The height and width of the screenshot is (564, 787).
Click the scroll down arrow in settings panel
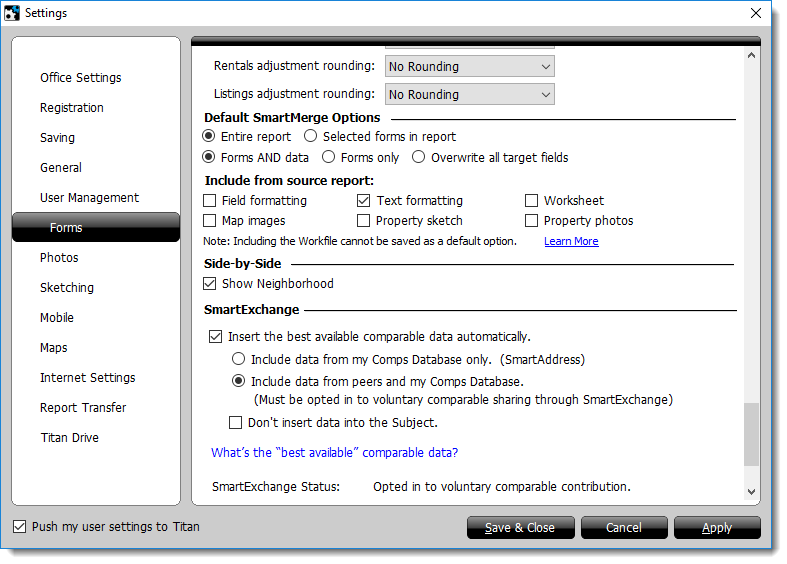(752, 492)
